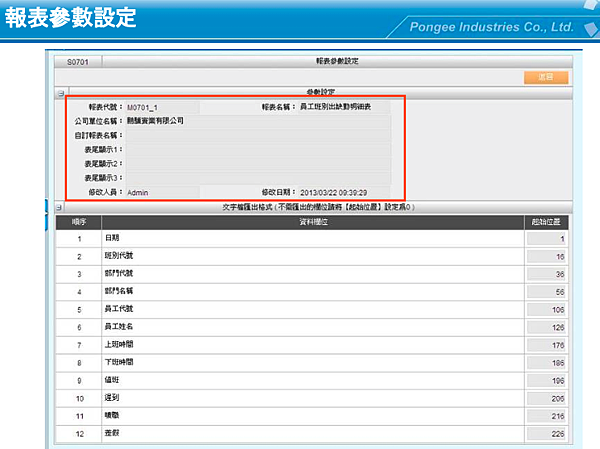Click the start position field for 遲到 row

(x=546, y=398)
